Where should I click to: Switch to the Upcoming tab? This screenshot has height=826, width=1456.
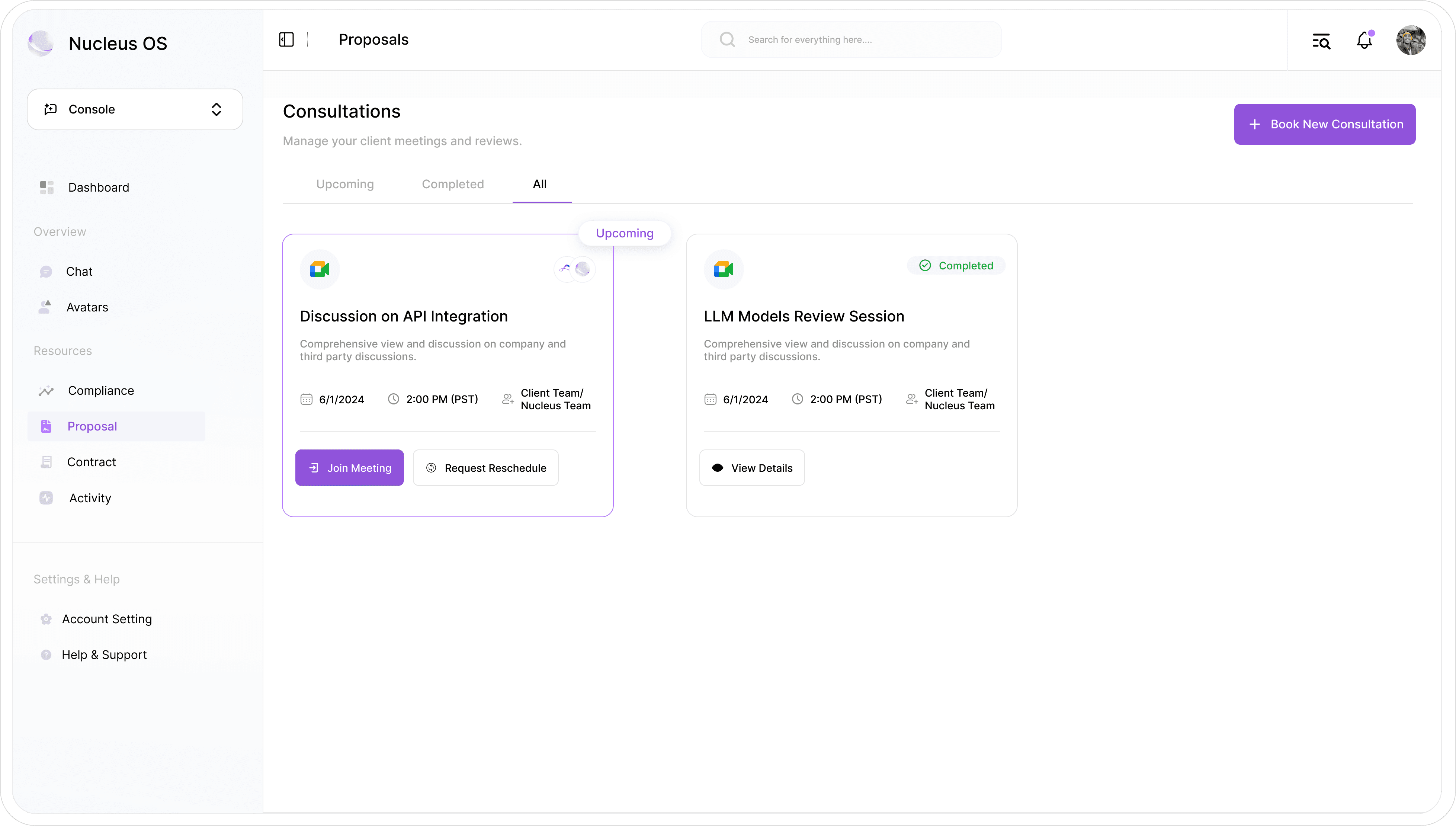(345, 184)
